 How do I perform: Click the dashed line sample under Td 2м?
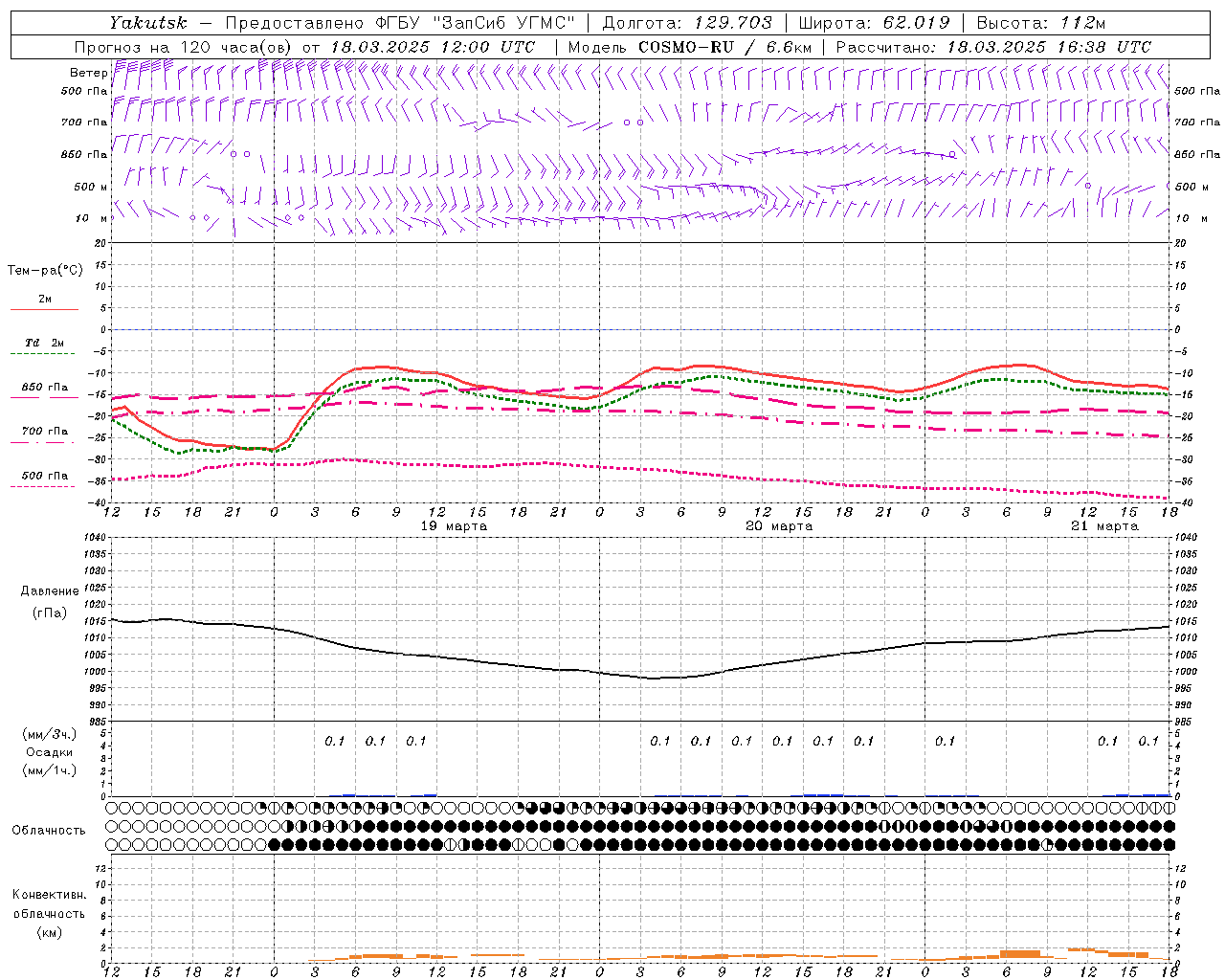(44, 354)
